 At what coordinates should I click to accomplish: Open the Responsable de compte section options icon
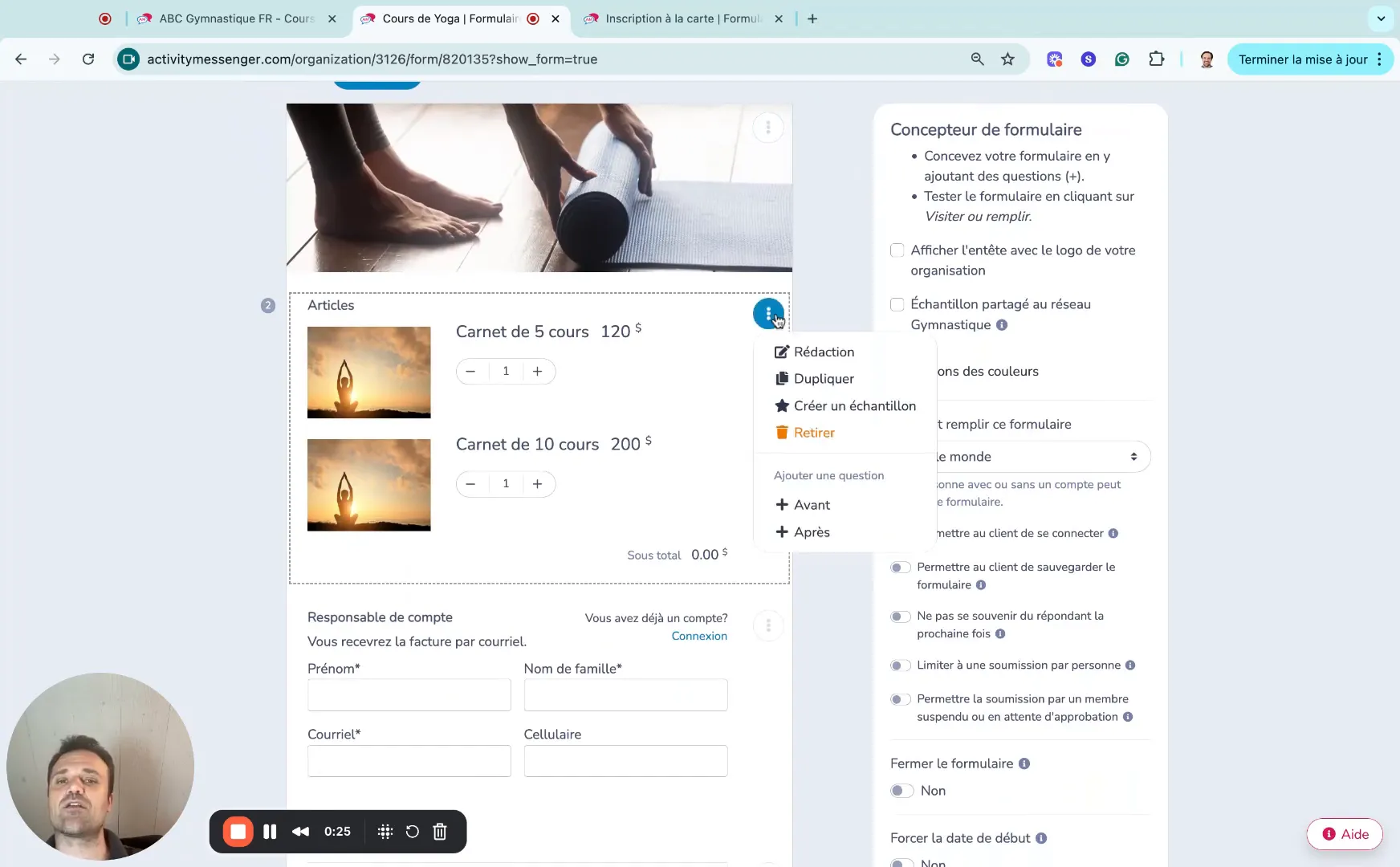click(x=768, y=625)
